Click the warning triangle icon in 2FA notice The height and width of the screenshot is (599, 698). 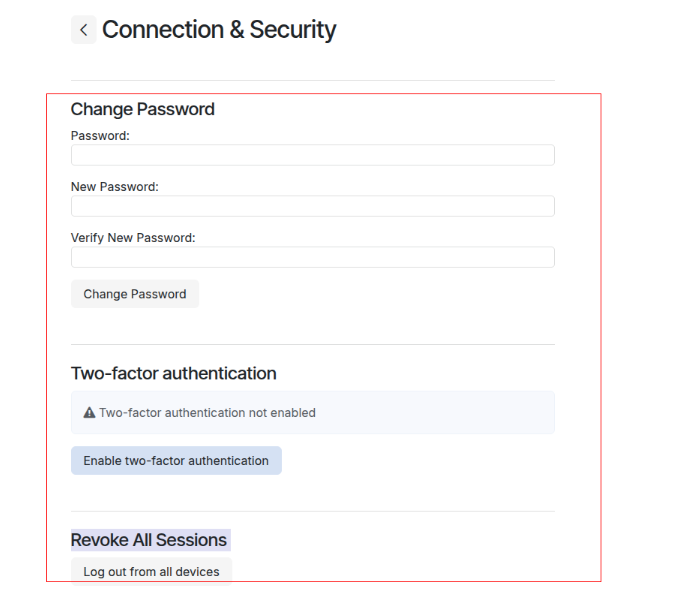(x=89, y=412)
